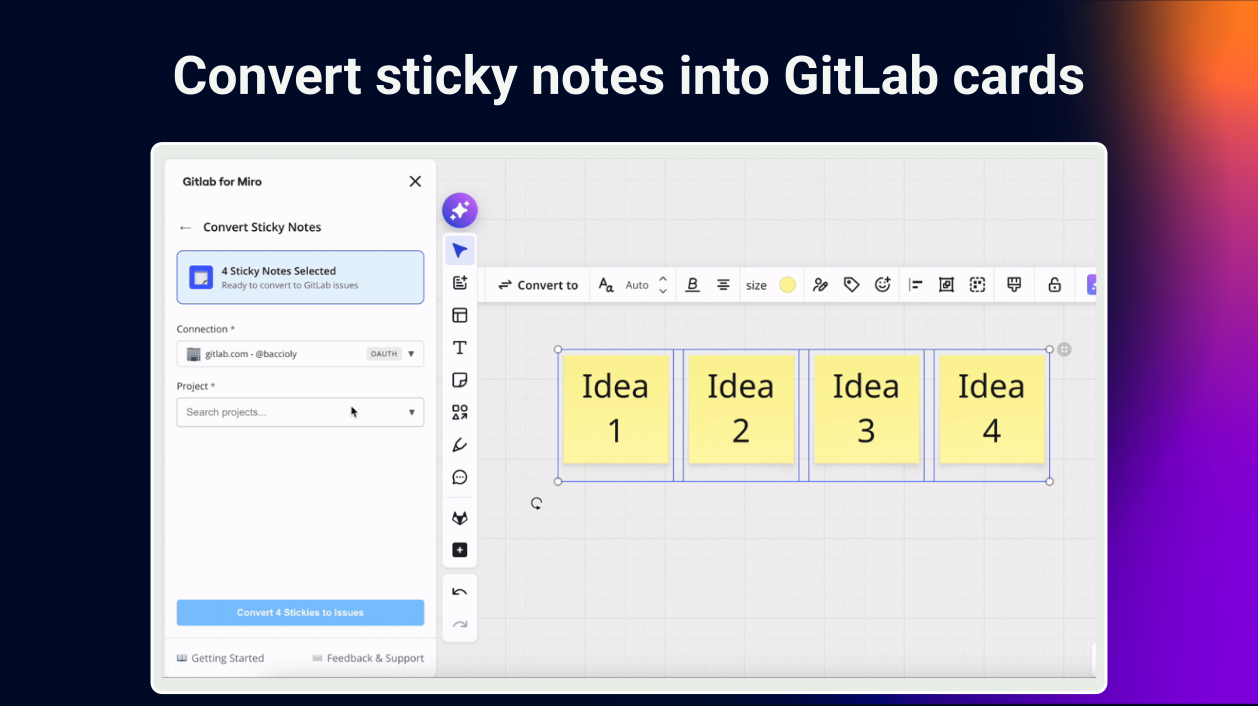The image size is (1258, 706).
Task: Click the author/edit pen icon in the toolbar
Action: click(x=820, y=285)
